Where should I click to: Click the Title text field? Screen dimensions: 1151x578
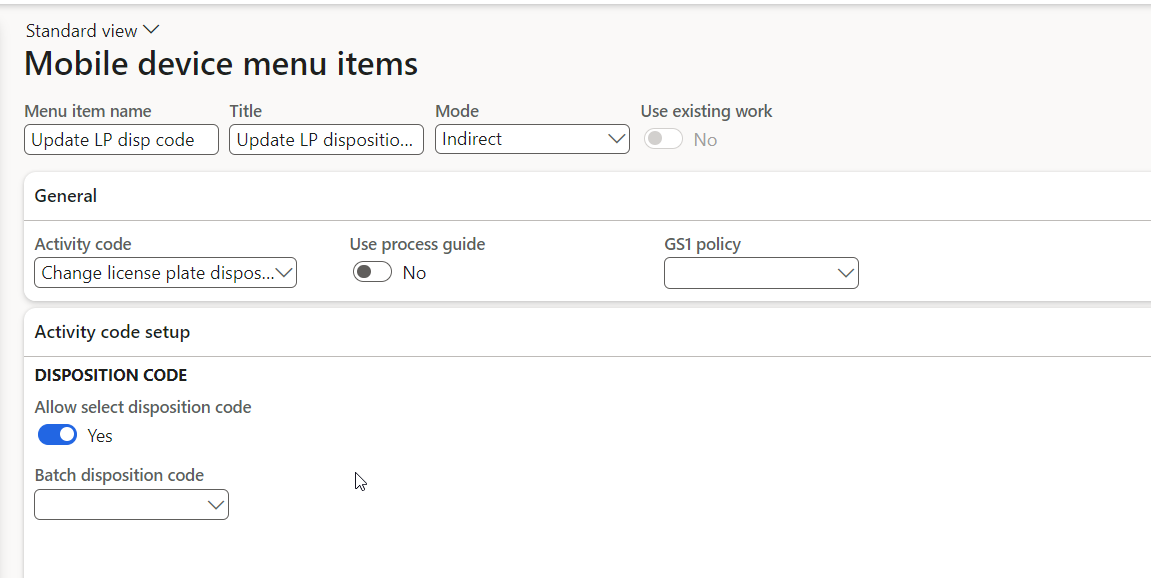click(326, 140)
